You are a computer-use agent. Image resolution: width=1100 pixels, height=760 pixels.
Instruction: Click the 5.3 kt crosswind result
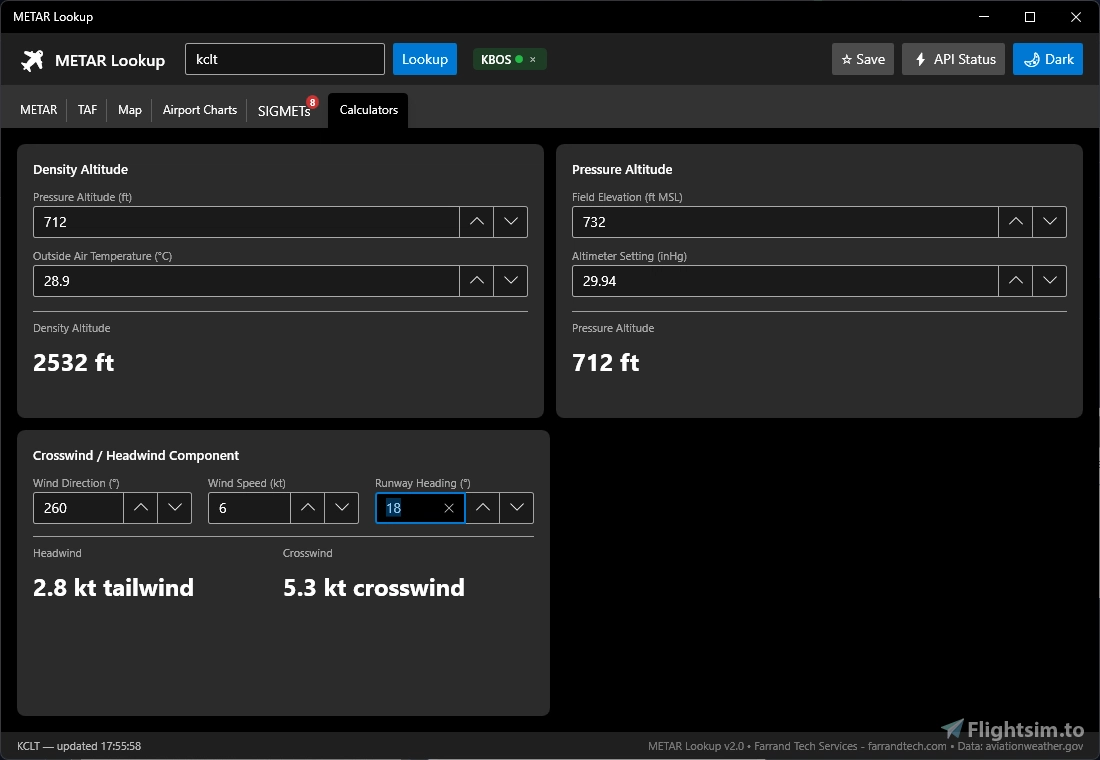pos(374,588)
